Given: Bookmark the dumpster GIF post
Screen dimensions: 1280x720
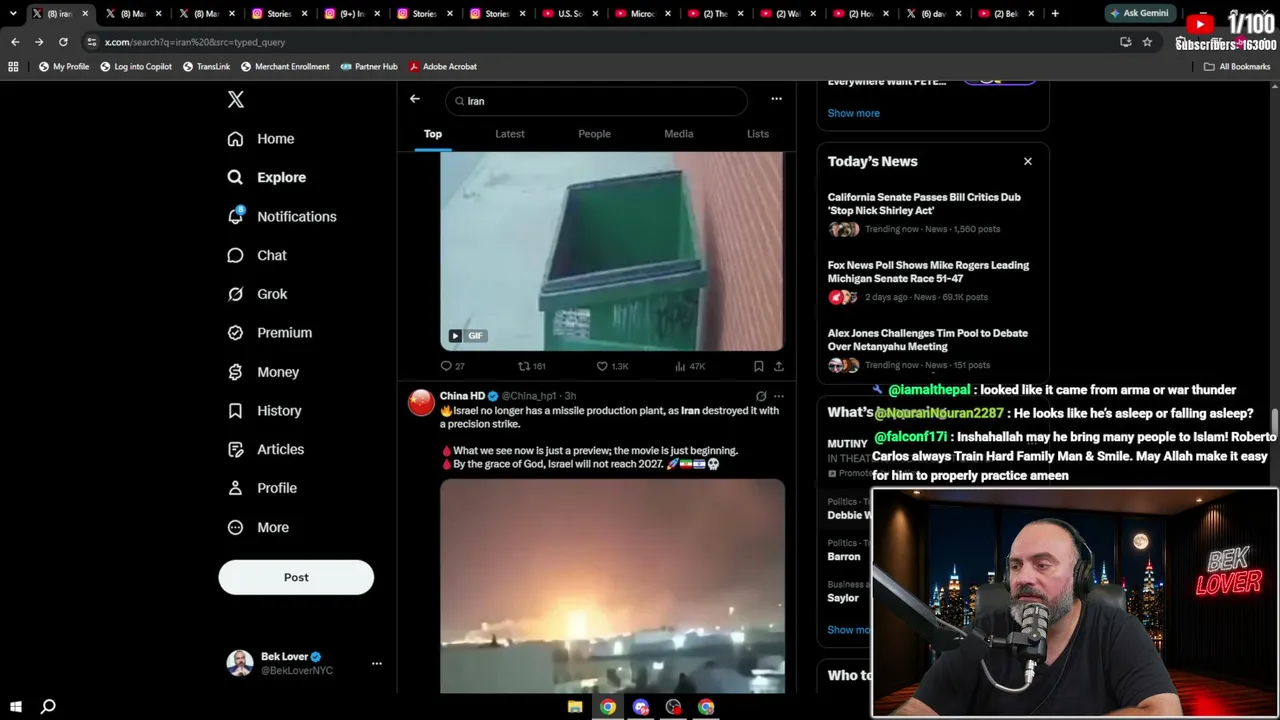Looking at the screenshot, I should coord(759,366).
